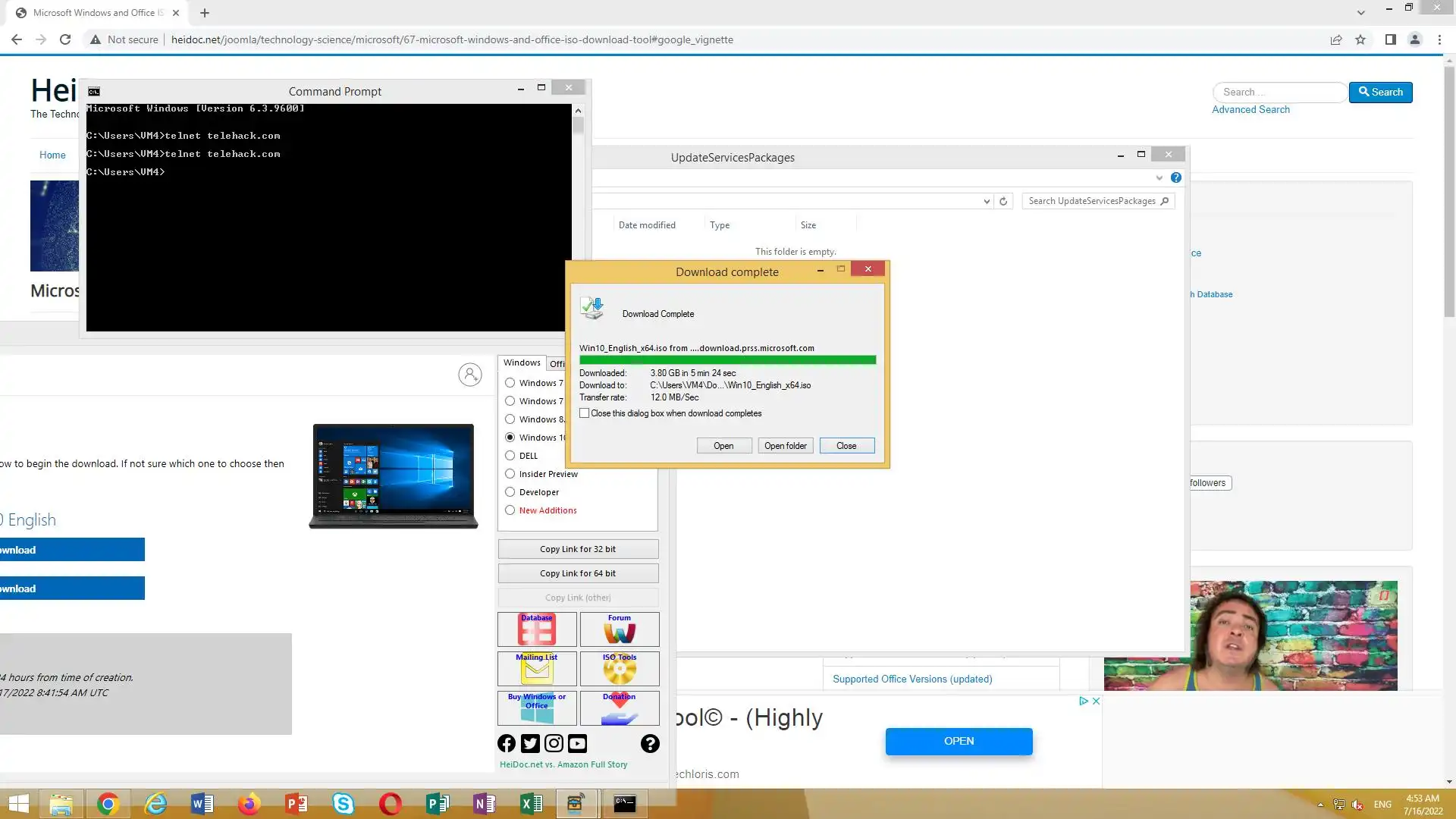Select the DELL radio button
The height and width of the screenshot is (819, 1456).
pyautogui.click(x=510, y=456)
